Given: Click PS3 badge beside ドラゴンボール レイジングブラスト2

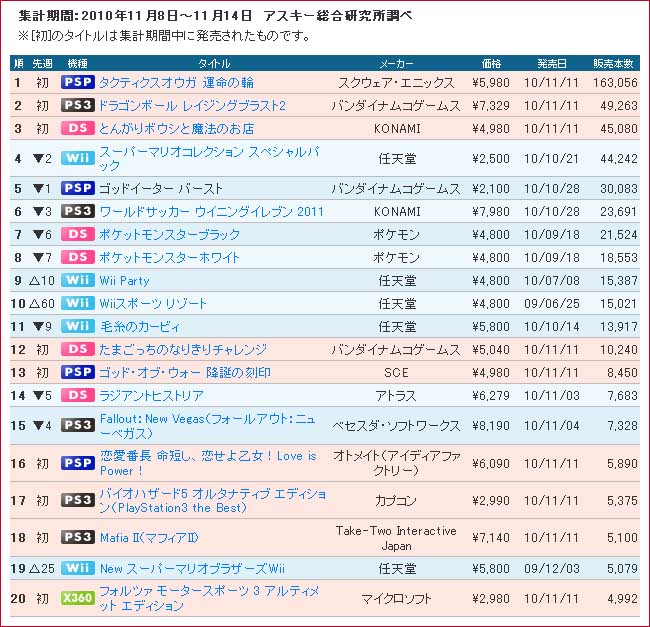Looking at the screenshot, I should [x=78, y=105].
